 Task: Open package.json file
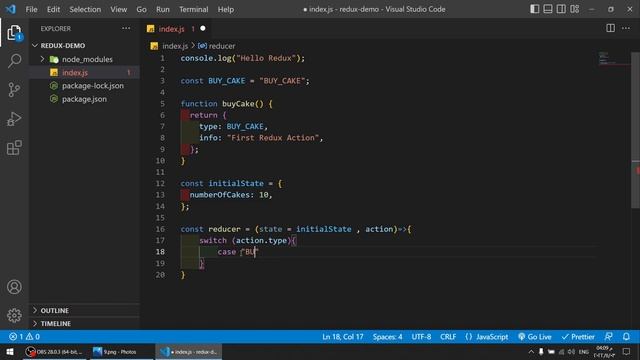pyautogui.click(x=85, y=99)
